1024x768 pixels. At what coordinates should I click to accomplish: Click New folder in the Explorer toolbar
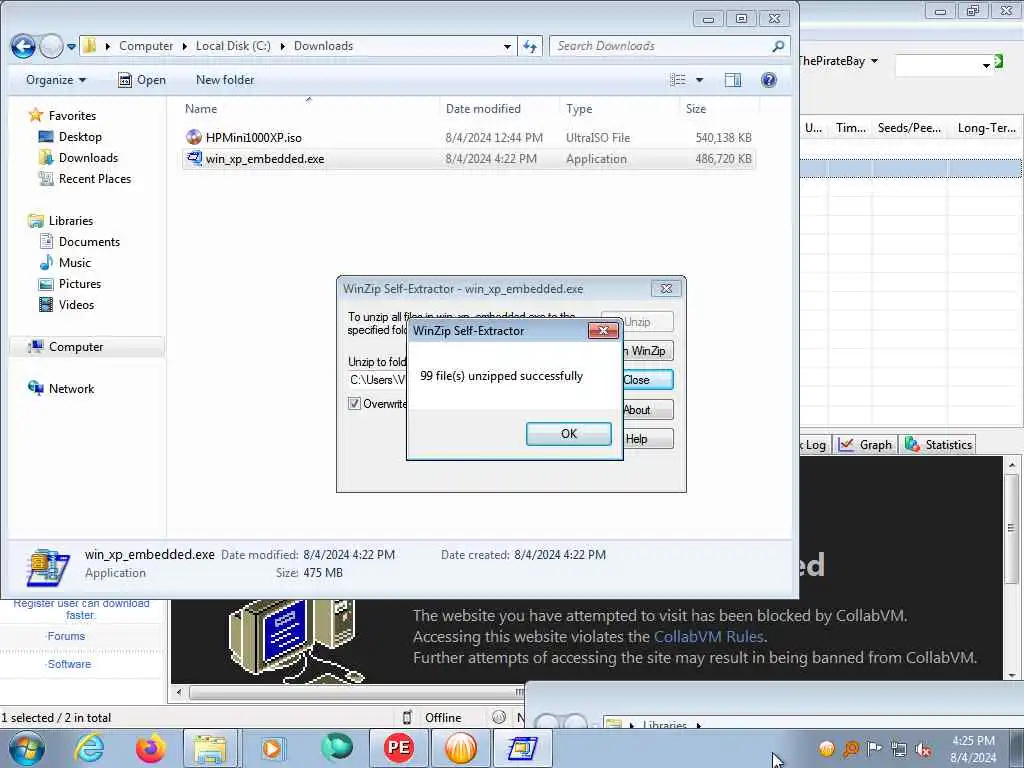tap(225, 80)
